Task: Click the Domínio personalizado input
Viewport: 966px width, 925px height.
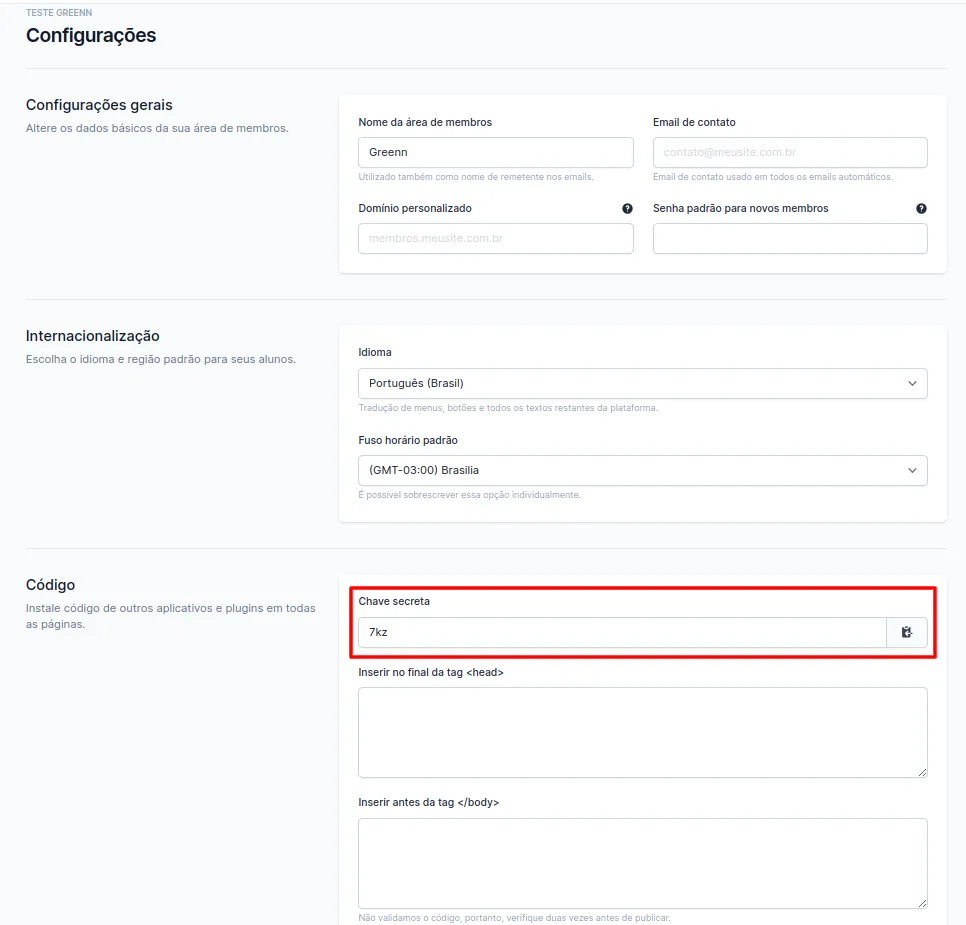Action: [x=495, y=238]
